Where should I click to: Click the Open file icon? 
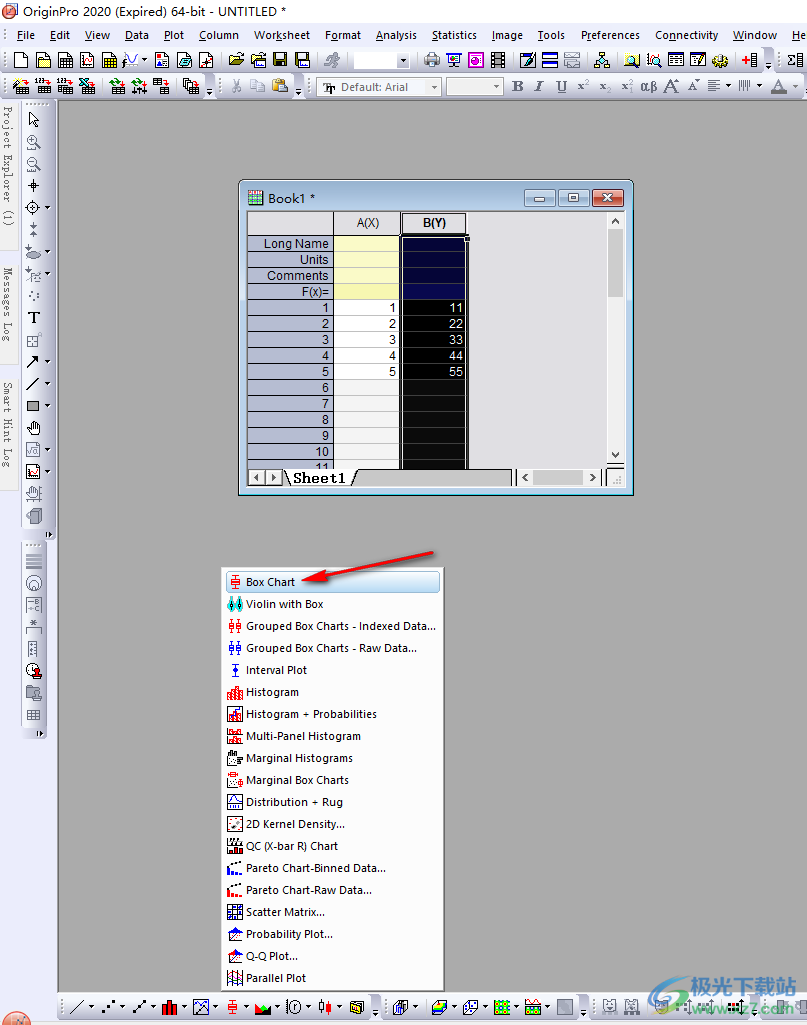tap(237, 61)
